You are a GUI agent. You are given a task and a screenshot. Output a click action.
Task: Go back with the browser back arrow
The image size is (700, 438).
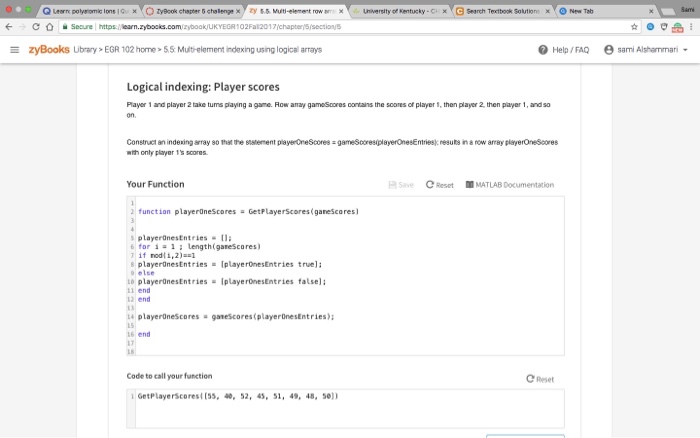click(9, 27)
